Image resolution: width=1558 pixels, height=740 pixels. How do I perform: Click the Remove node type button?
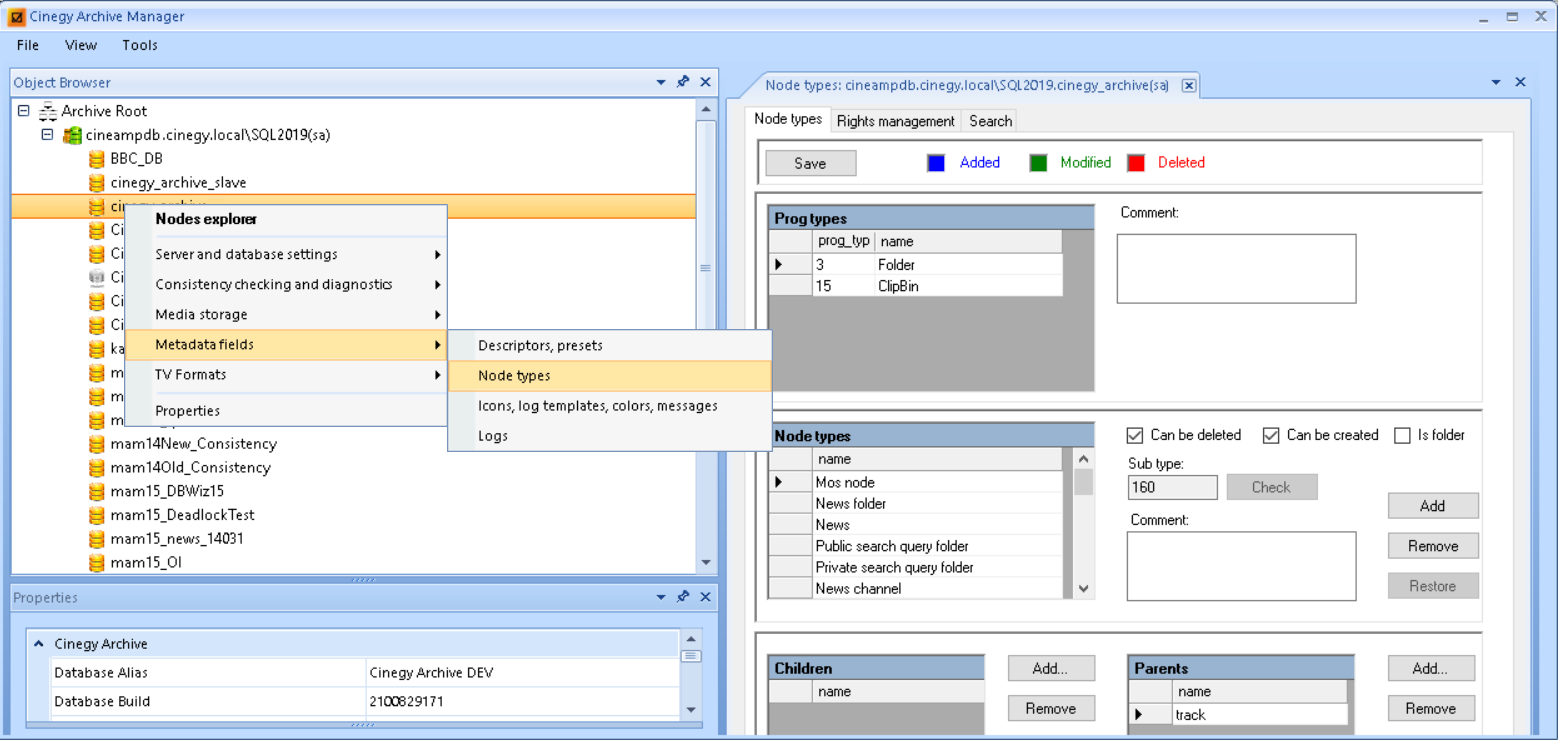pos(1433,546)
